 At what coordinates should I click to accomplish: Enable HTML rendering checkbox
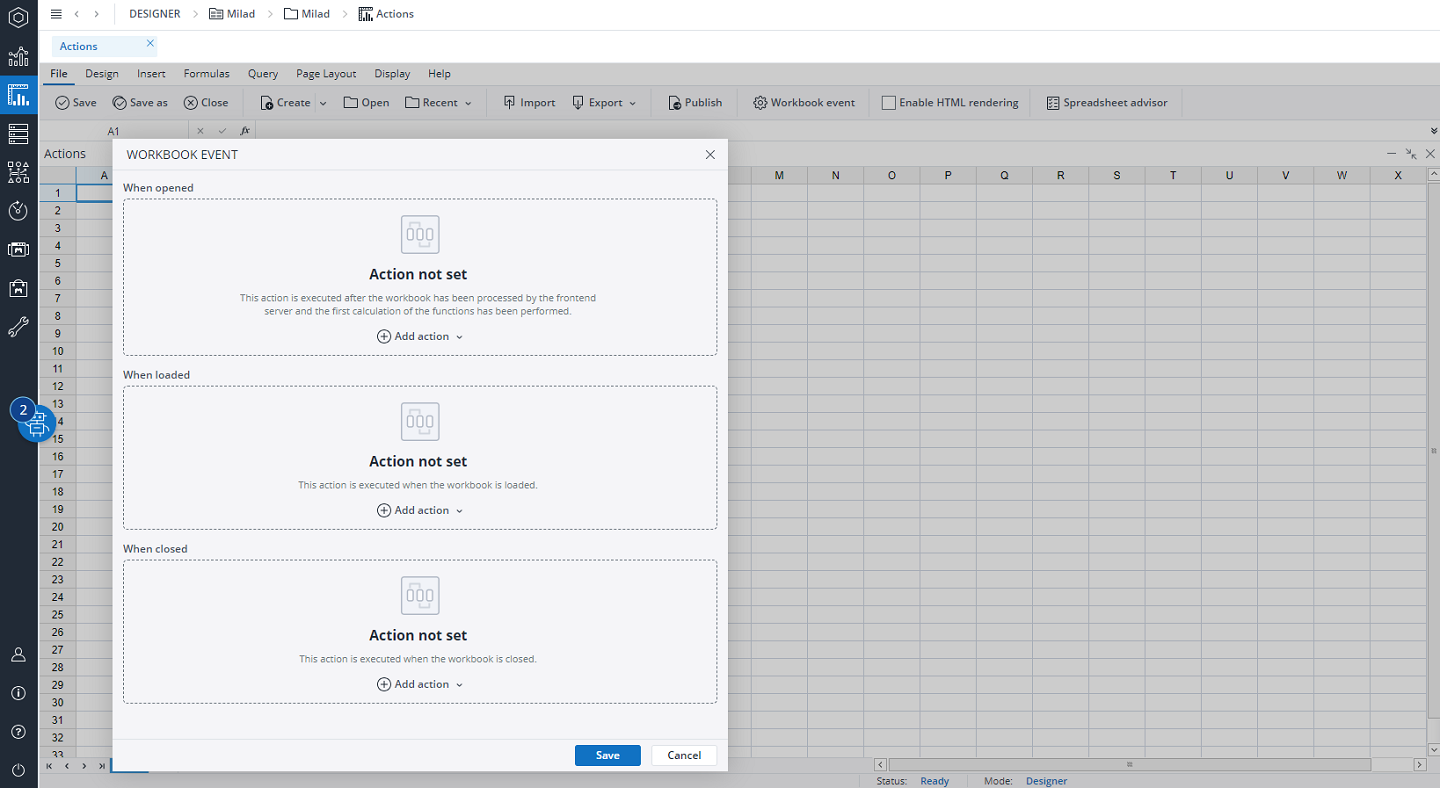(x=888, y=103)
